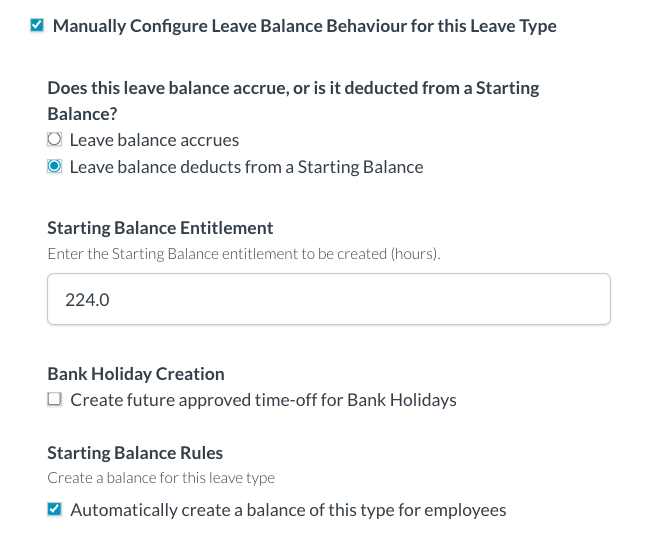Click the Automatically create a balance label text
This screenshot has width=655, height=551.
[x=288, y=510]
